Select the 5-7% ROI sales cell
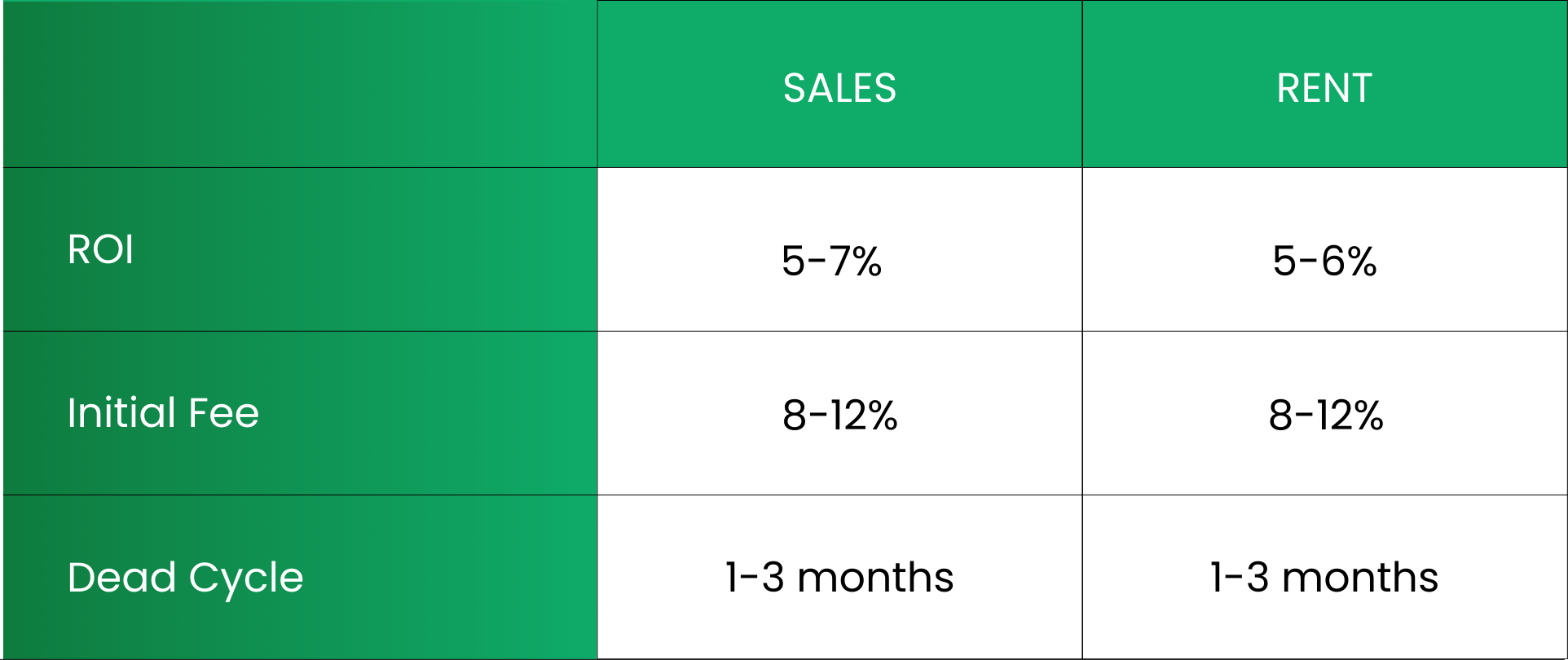The image size is (1568, 660). click(x=831, y=262)
